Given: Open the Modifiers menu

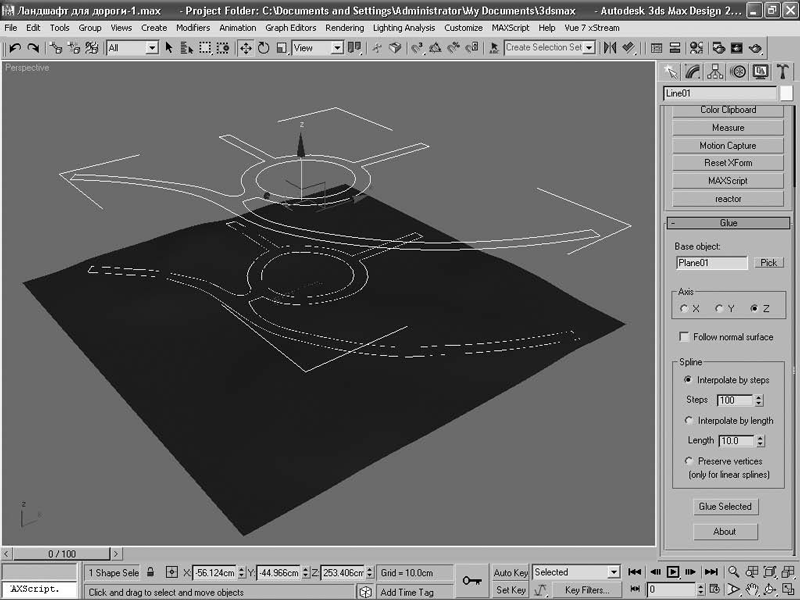Looking at the screenshot, I should (193, 28).
